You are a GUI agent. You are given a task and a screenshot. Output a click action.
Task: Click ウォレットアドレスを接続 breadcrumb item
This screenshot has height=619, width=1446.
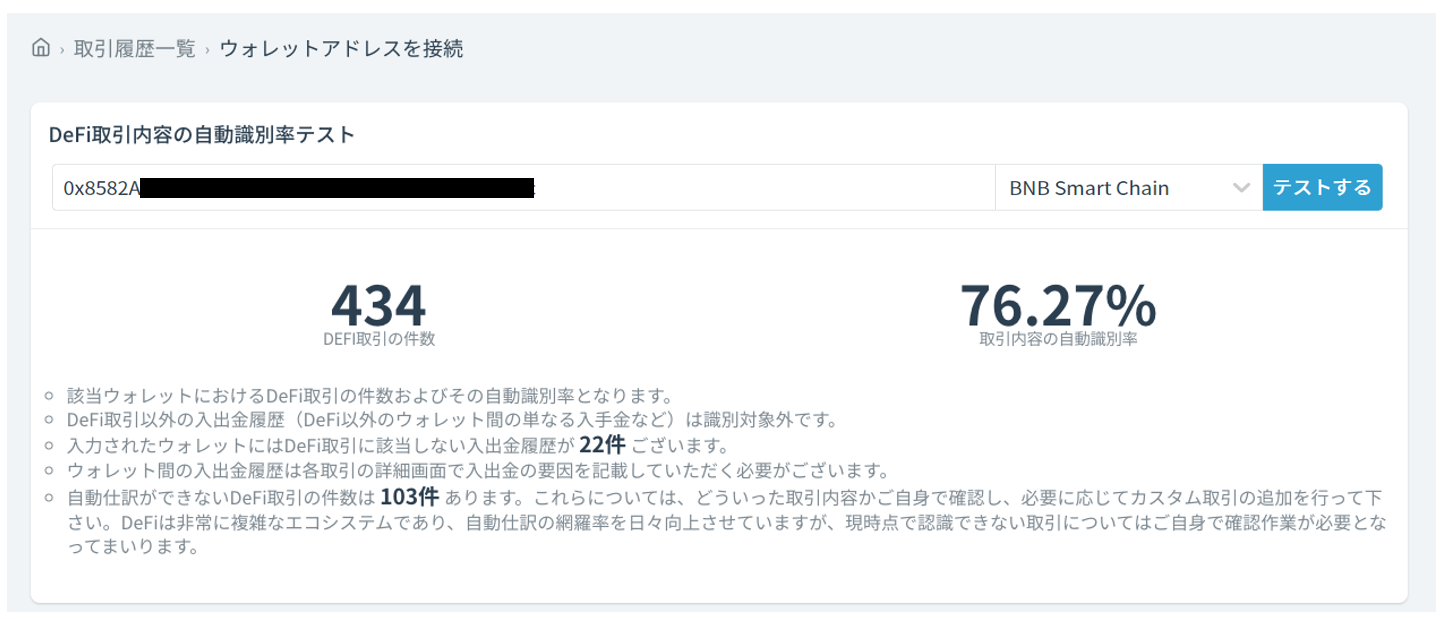(x=341, y=48)
